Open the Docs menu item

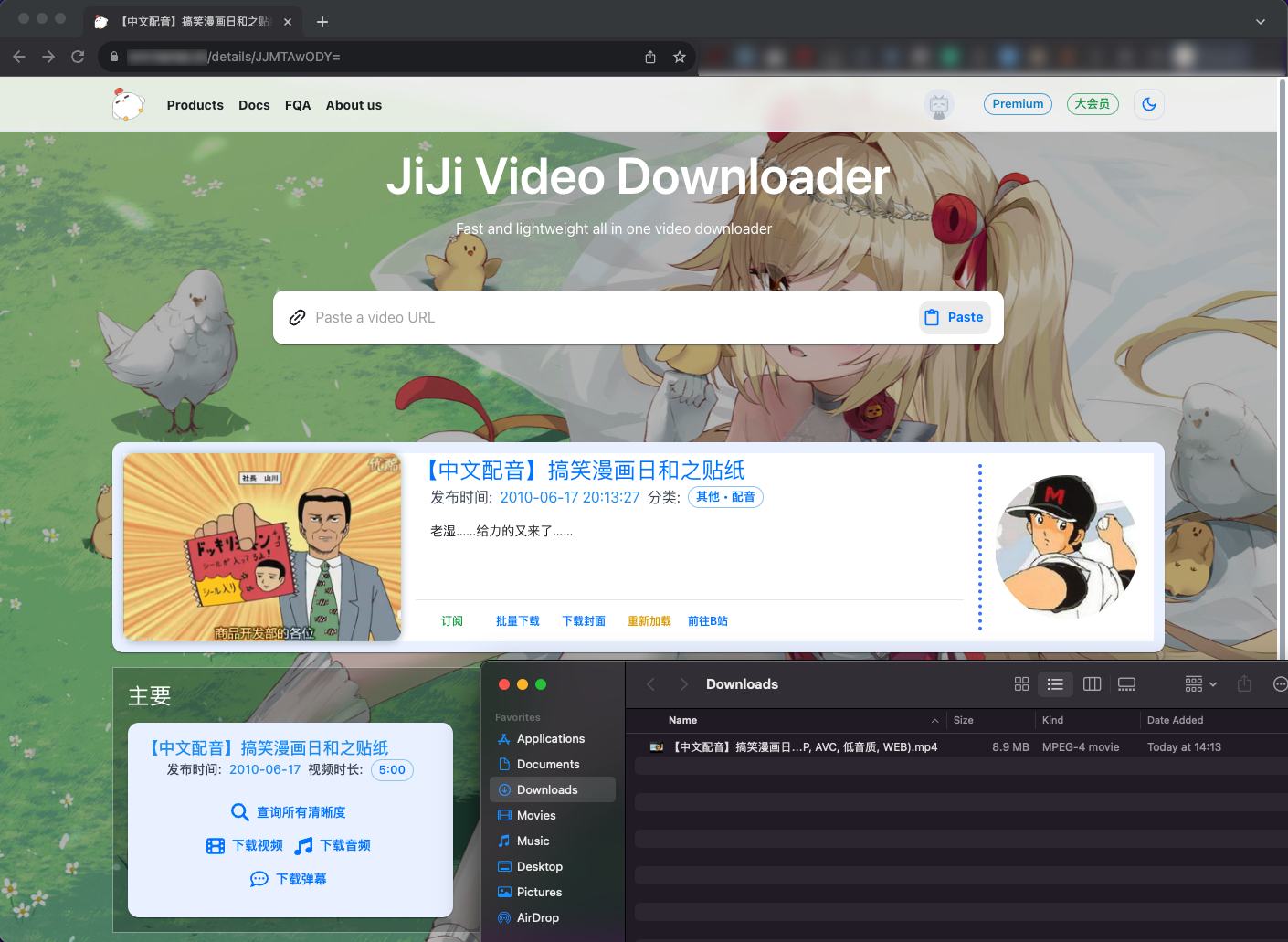coord(254,105)
